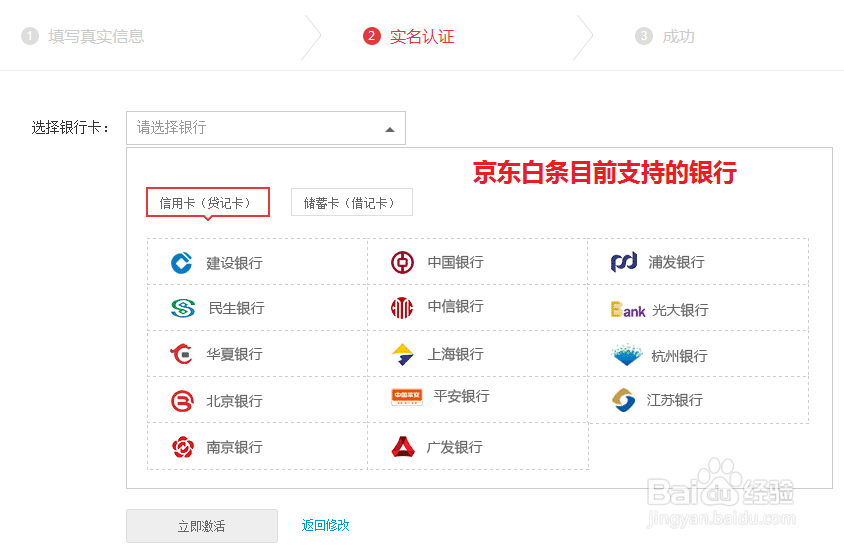Click the Ping An Bank logo icon
This screenshot has width=844, height=548.
pos(407,397)
